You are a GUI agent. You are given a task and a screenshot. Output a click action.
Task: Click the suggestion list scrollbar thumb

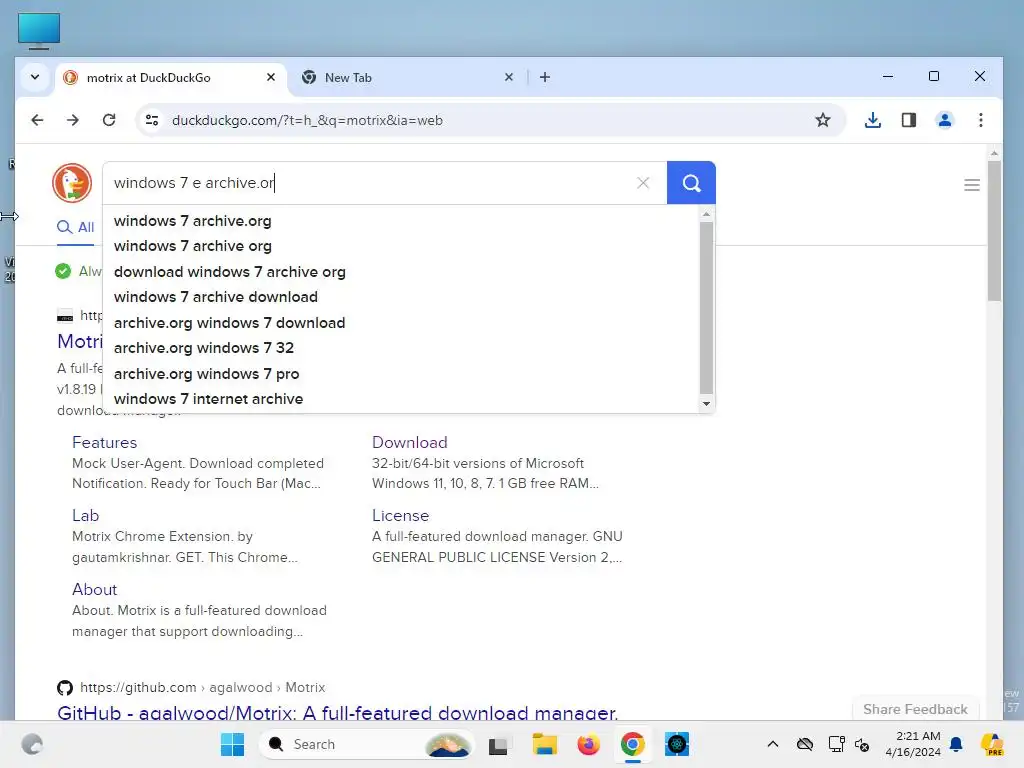[x=706, y=307]
